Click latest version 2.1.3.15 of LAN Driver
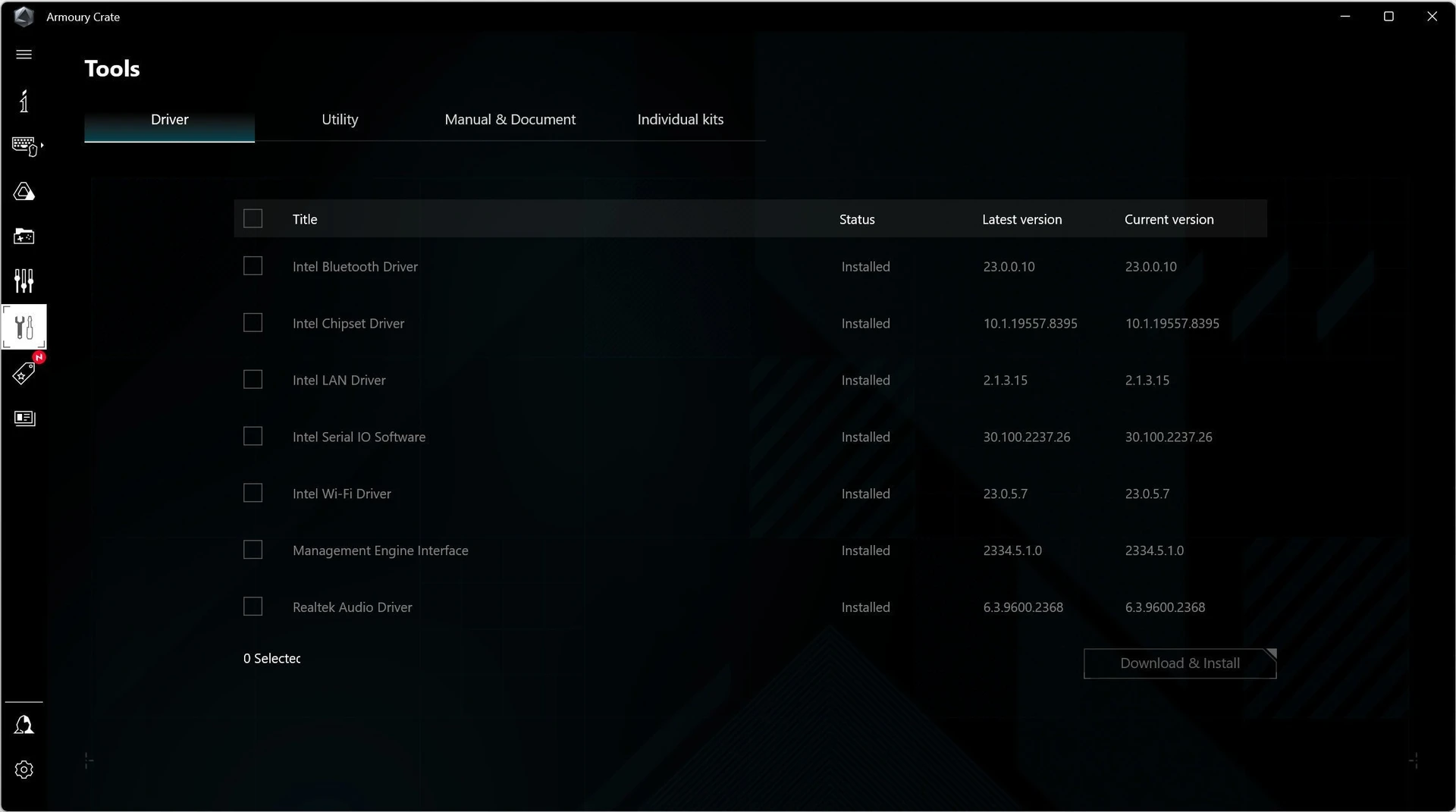 [1005, 381]
